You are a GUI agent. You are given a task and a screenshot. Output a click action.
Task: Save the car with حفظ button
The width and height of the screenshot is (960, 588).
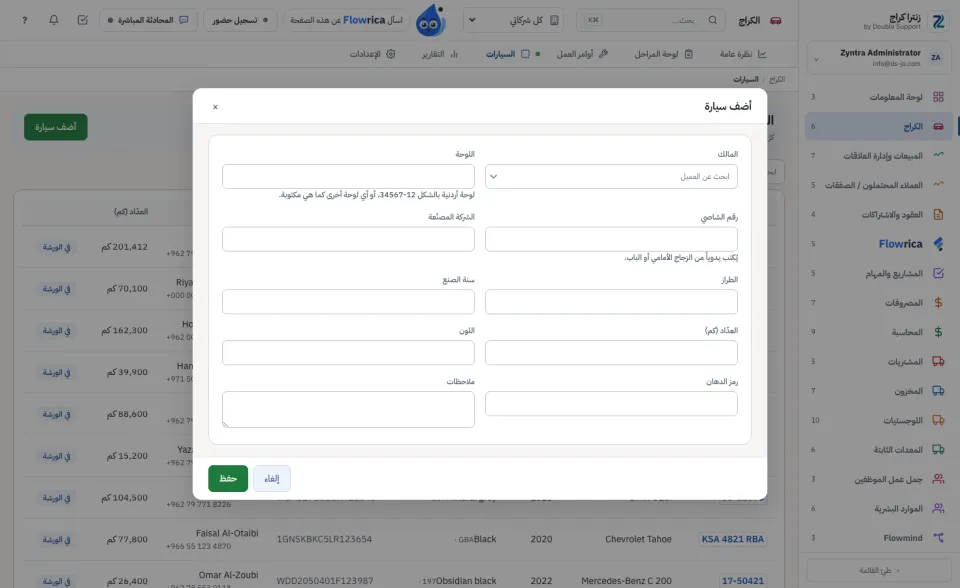pos(228,478)
